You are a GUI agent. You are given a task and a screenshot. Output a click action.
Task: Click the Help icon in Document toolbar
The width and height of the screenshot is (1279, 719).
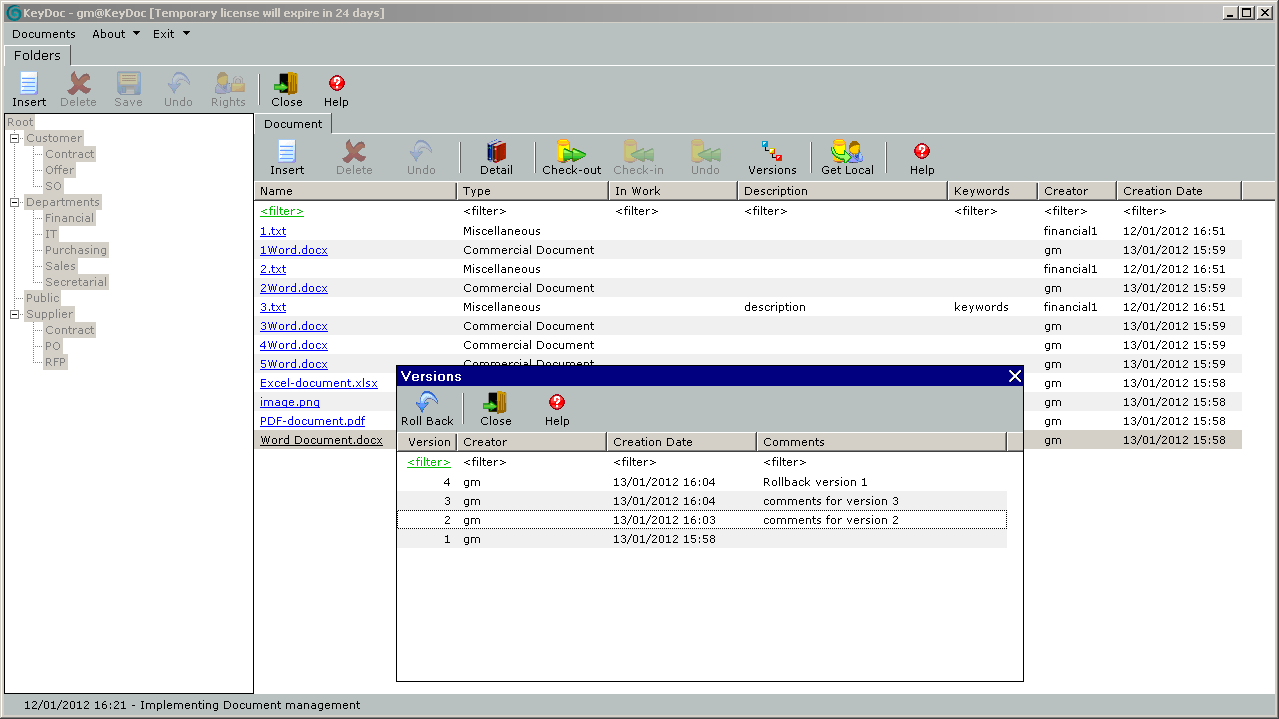click(x=921, y=152)
